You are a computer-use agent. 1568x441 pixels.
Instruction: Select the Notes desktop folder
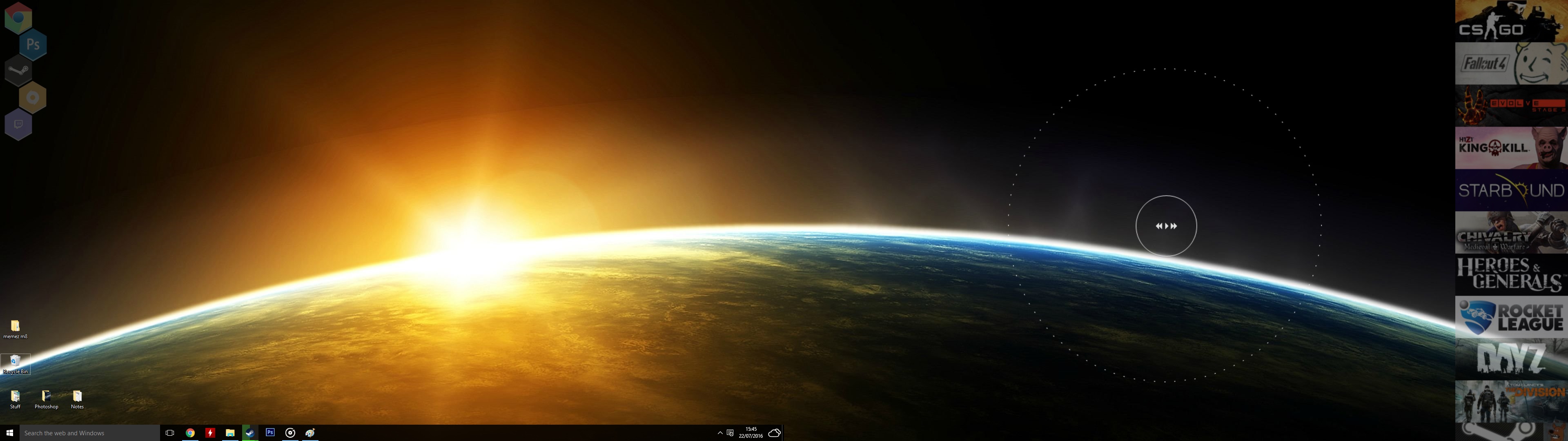tap(77, 400)
